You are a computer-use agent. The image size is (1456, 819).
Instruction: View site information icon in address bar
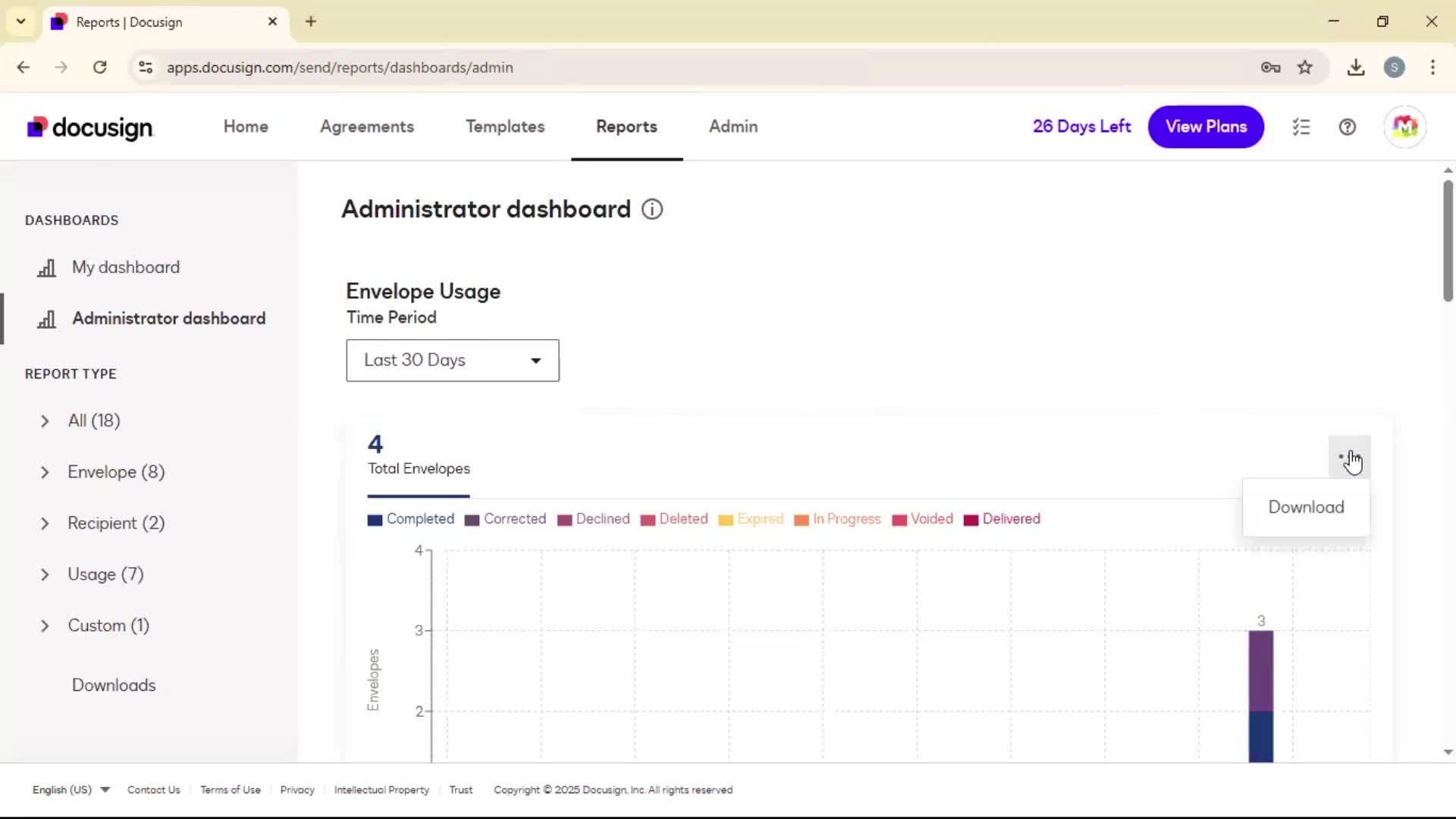pyautogui.click(x=146, y=67)
